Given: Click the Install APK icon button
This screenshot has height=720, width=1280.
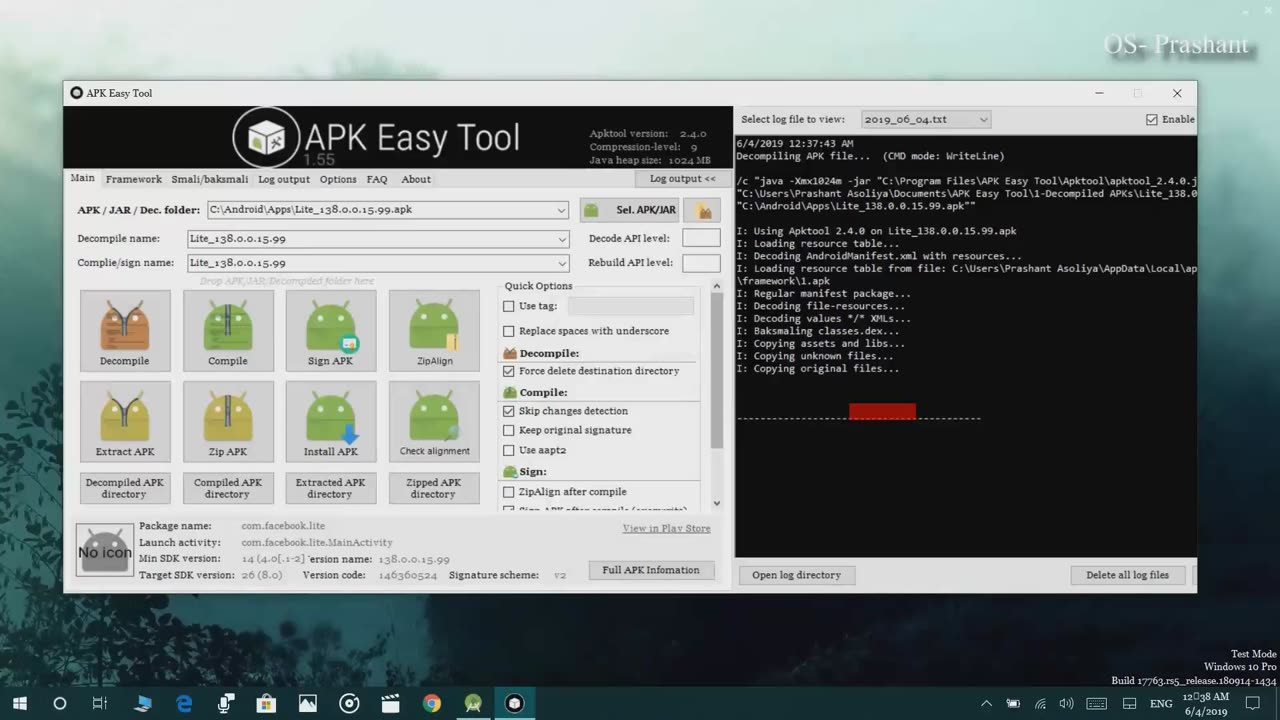Looking at the screenshot, I should (331, 421).
